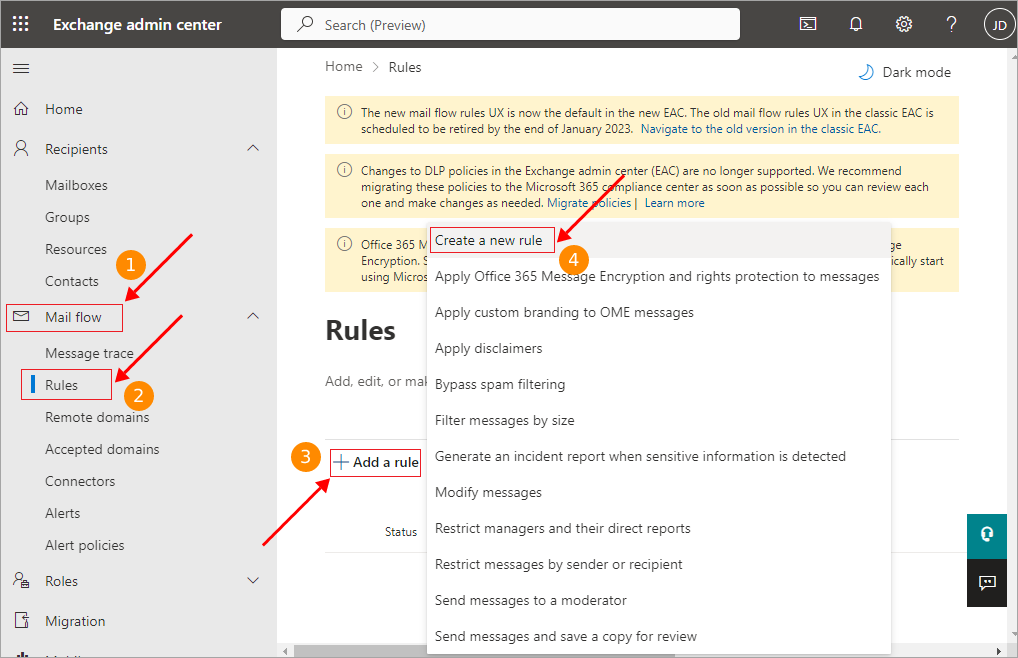Open the headset support widget
This screenshot has height=658, width=1018.
[x=987, y=535]
